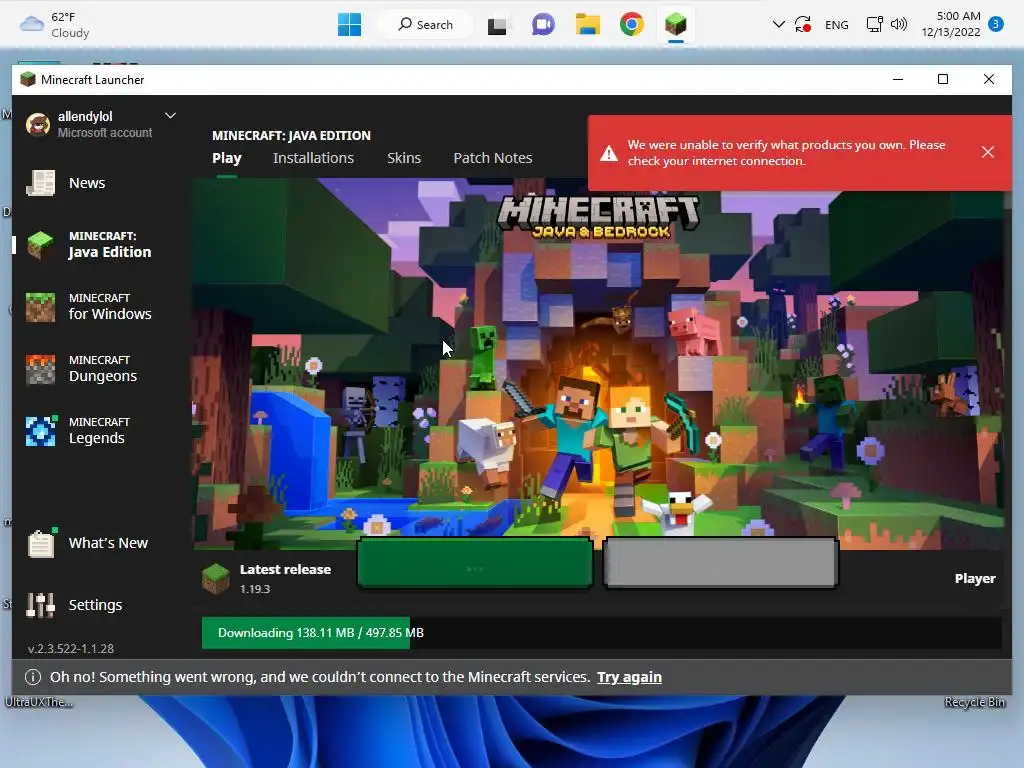1024x768 pixels.
Task: Select the Settings label in the sidebar
Action: [95, 605]
